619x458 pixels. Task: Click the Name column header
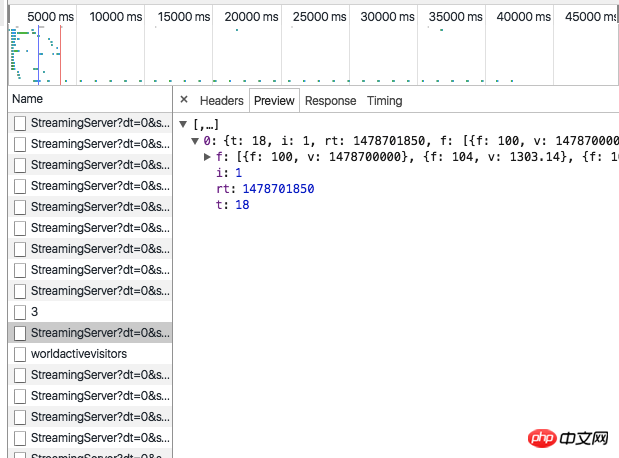point(28,99)
